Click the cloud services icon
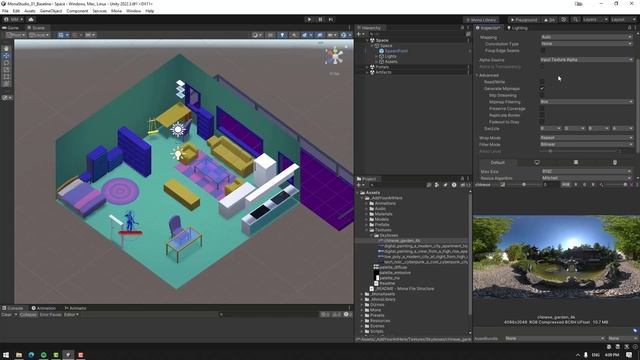This screenshot has height=360, width=640. [x=31, y=19]
